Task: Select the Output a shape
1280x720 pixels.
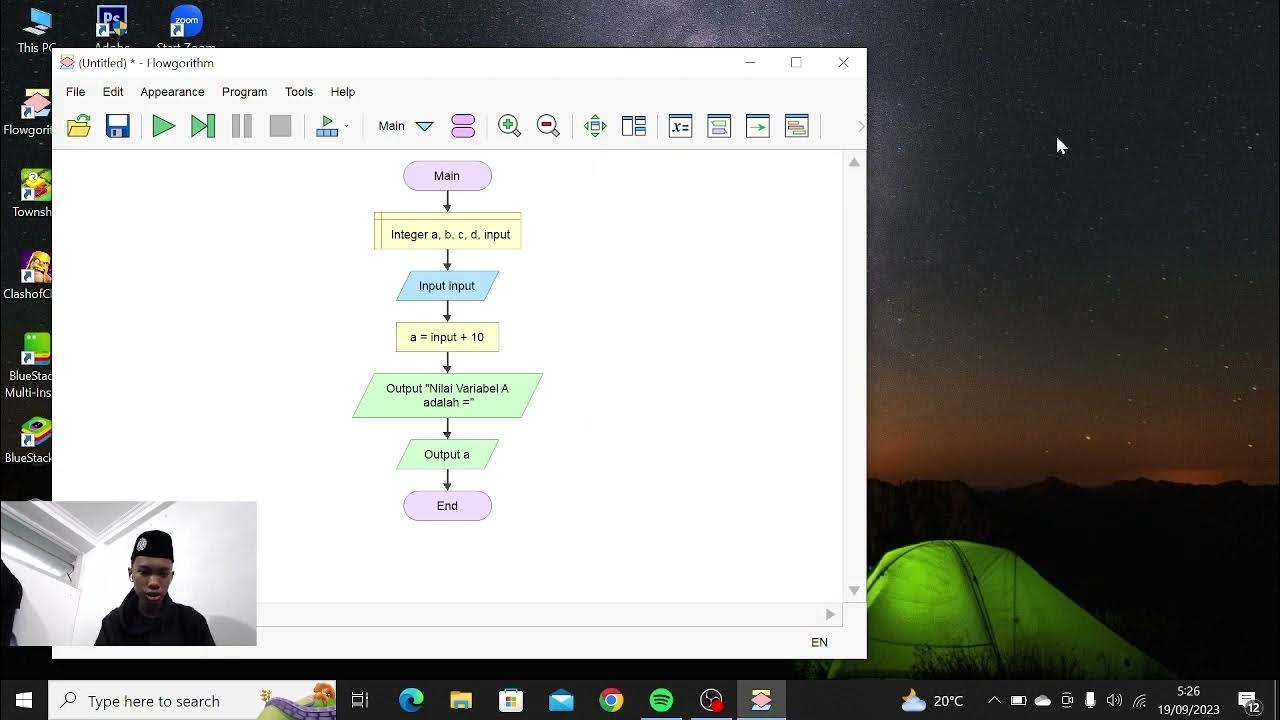Action: tap(447, 454)
